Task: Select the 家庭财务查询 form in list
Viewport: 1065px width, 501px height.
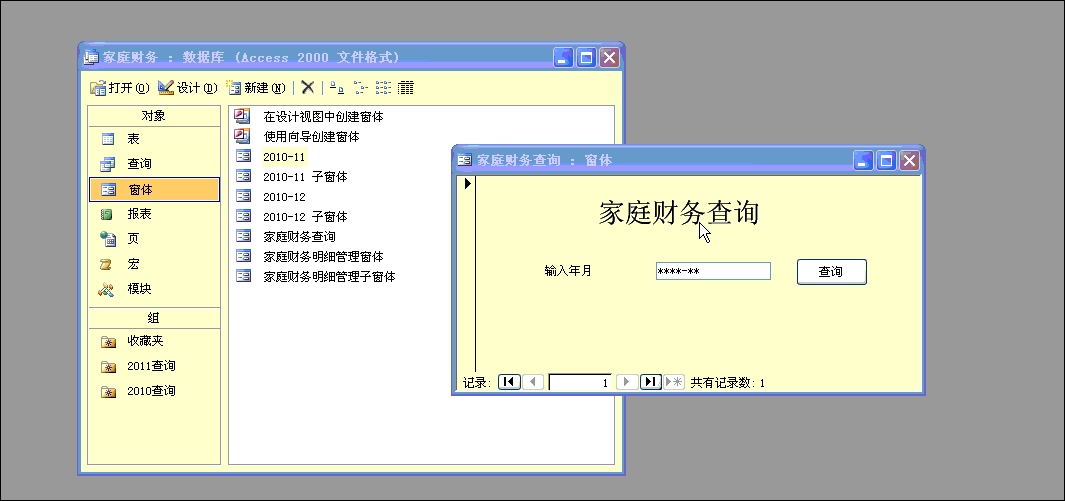Action: [x=299, y=237]
